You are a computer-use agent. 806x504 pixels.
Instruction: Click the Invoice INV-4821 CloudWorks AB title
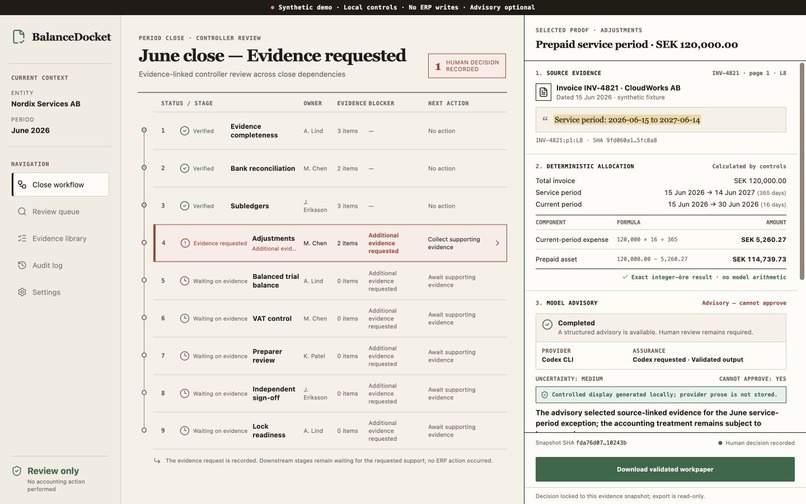coord(618,88)
